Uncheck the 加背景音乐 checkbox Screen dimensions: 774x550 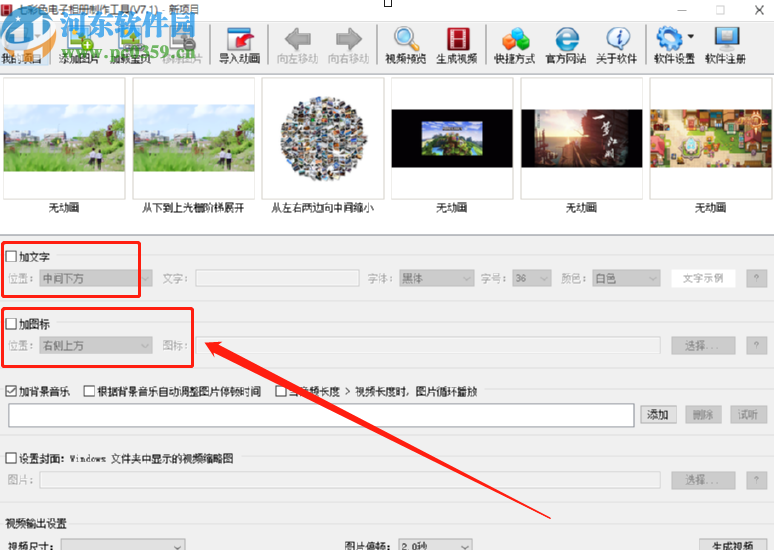[11, 391]
